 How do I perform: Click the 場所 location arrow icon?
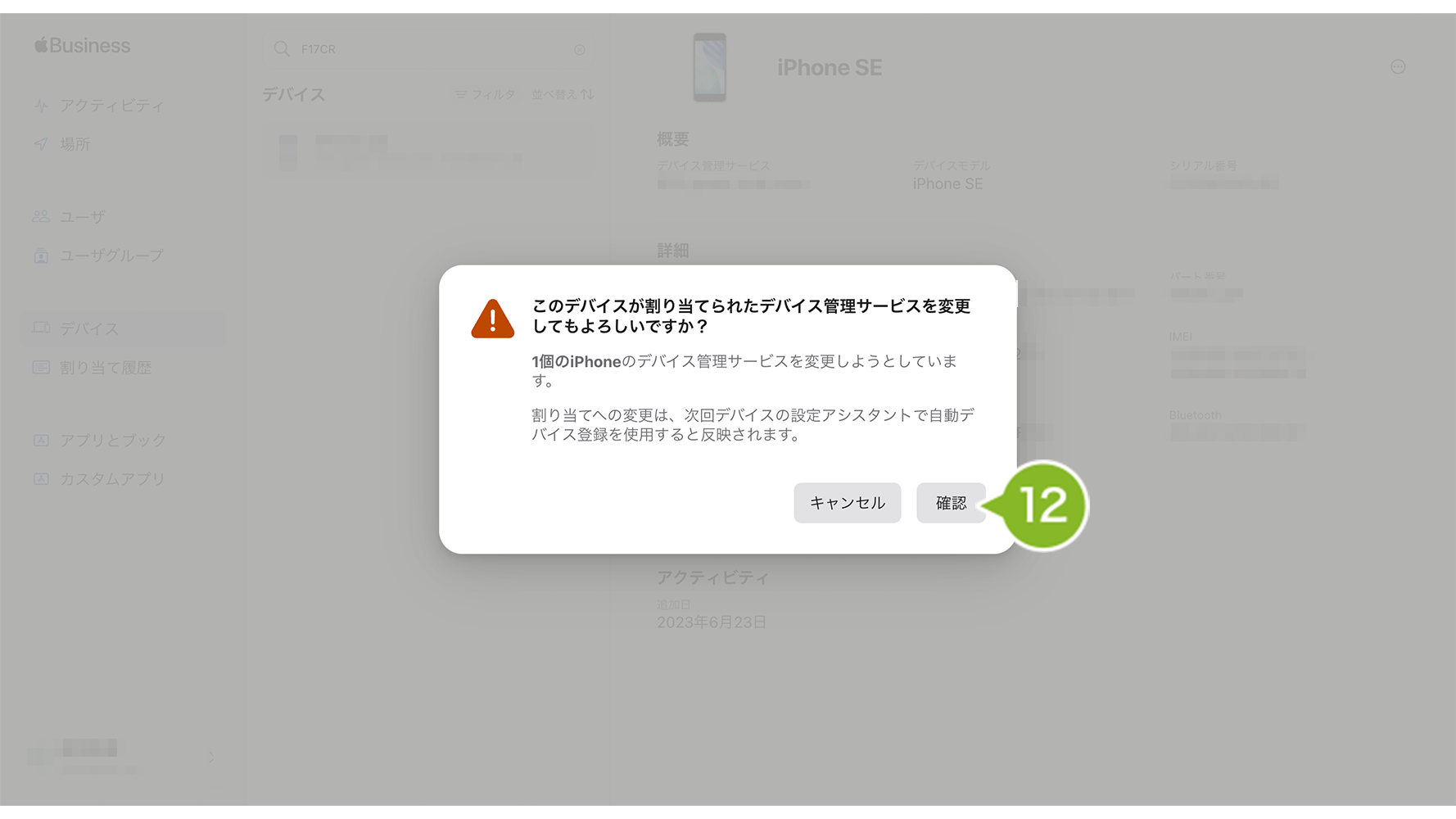[41, 144]
